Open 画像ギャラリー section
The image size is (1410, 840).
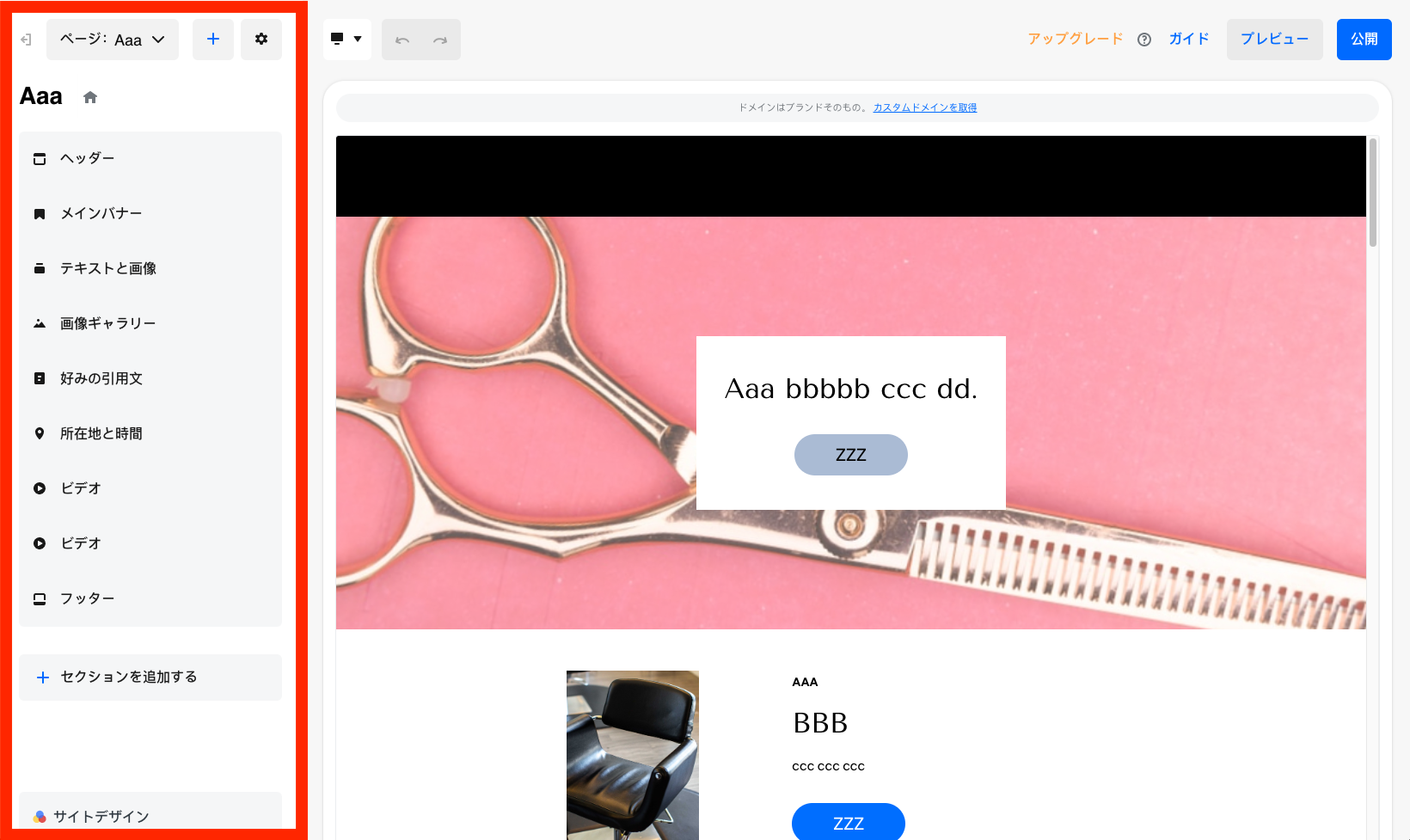pos(150,324)
